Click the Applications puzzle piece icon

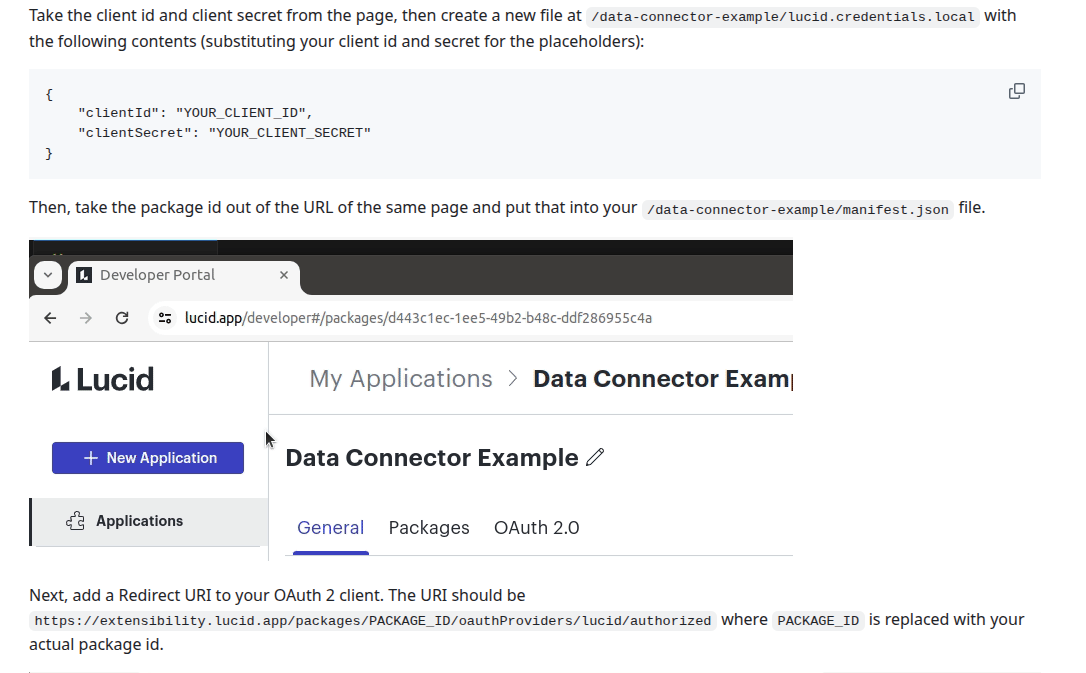tap(75, 521)
